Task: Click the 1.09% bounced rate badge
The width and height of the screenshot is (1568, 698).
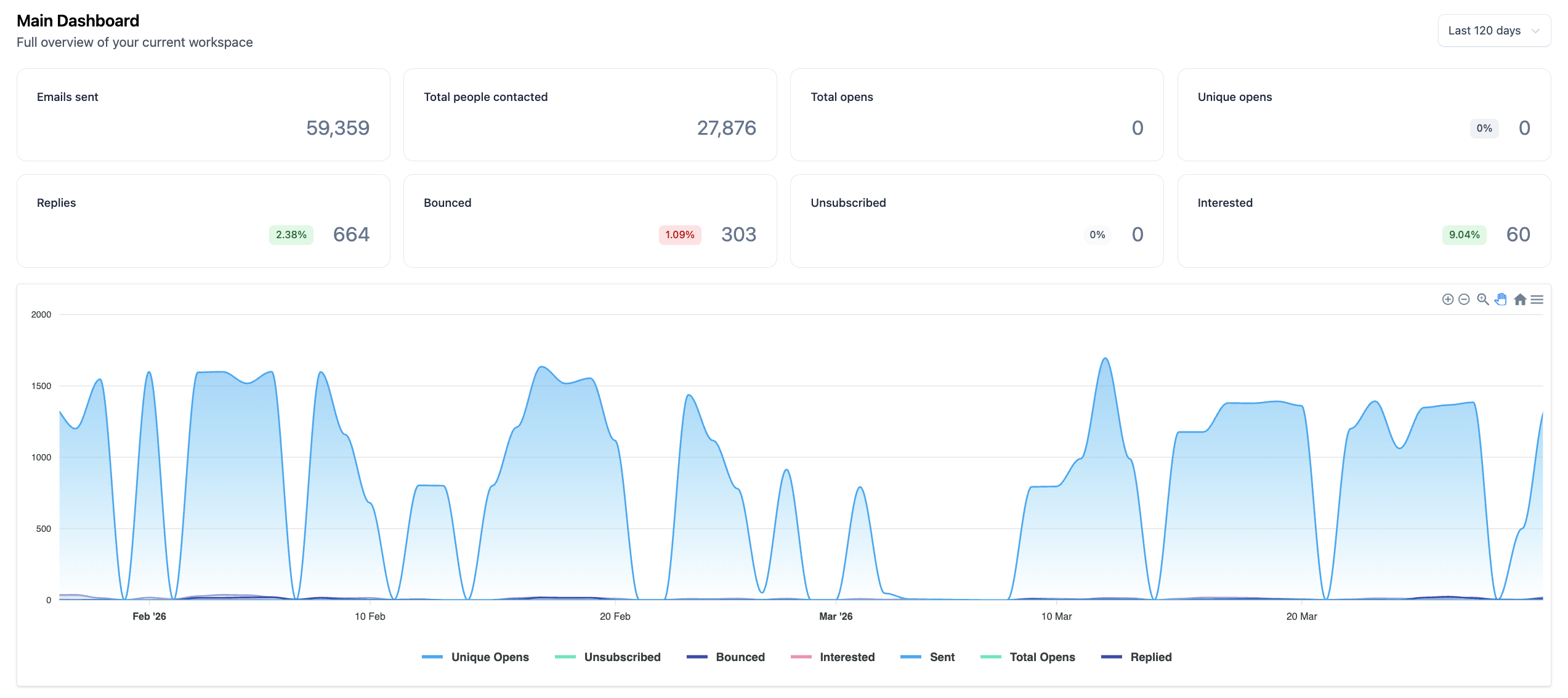Action: pyautogui.click(x=679, y=235)
